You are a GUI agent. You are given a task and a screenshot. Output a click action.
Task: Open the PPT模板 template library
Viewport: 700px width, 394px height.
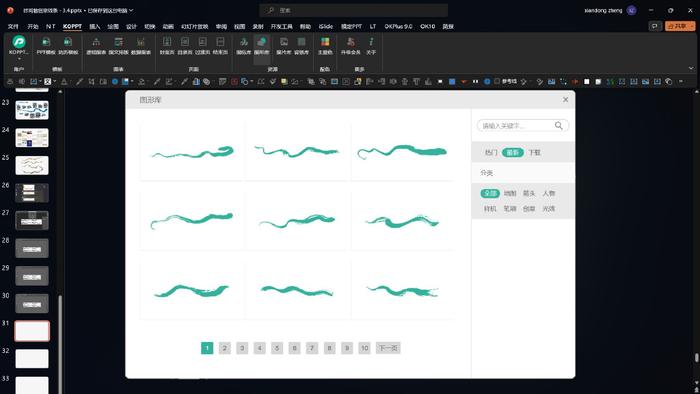coord(46,46)
